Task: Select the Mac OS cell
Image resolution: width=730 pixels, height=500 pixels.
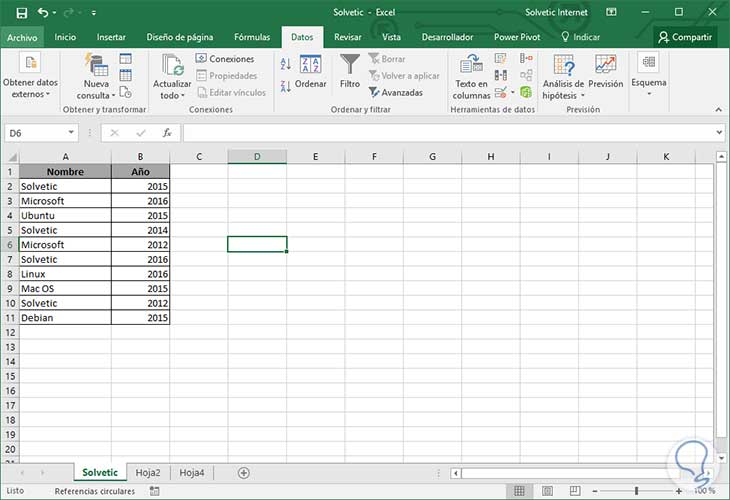Action: point(65,289)
